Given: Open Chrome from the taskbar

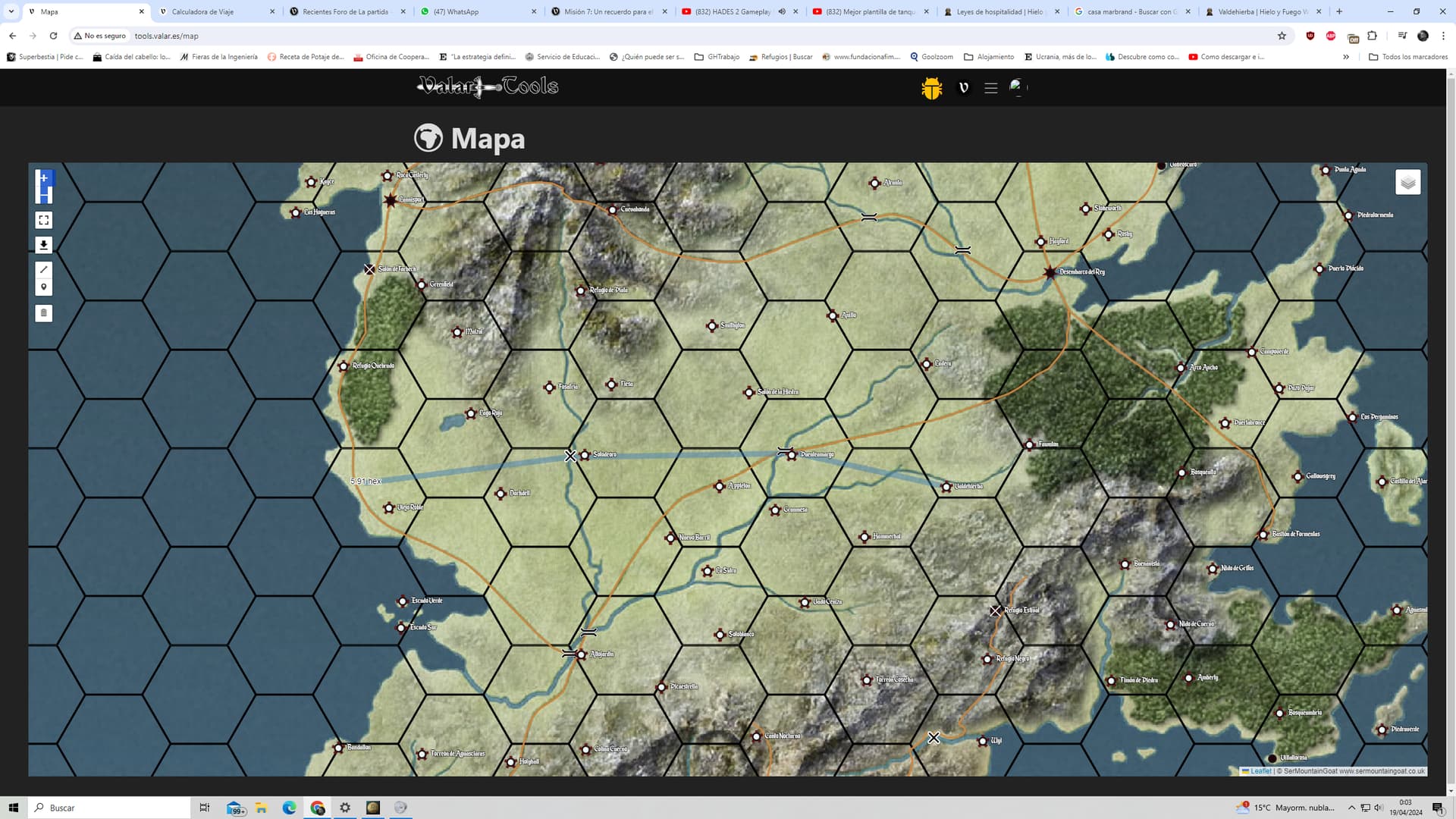Looking at the screenshot, I should tap(317, 808).
